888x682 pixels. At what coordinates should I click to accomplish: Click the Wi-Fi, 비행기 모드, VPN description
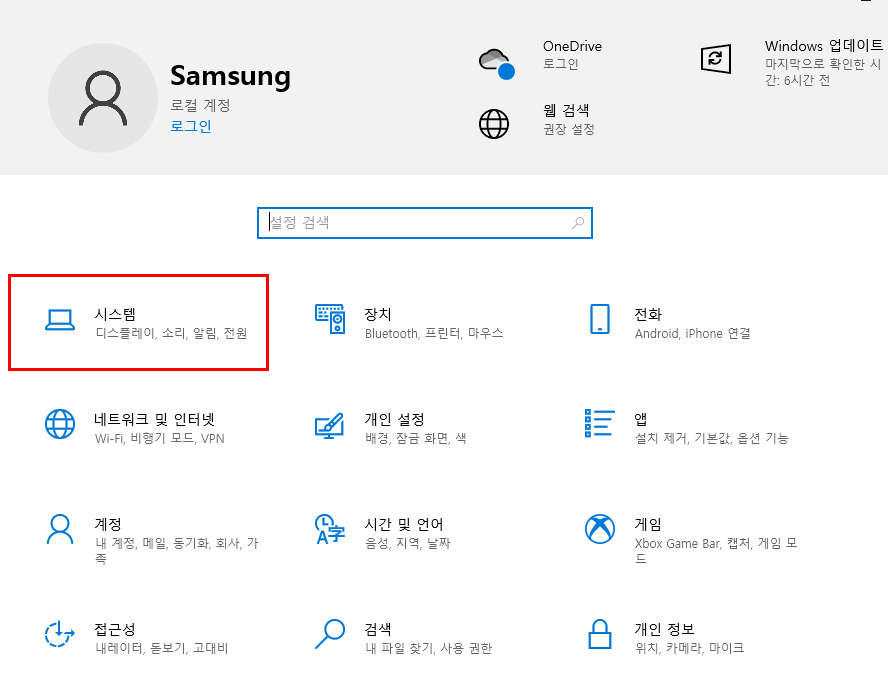click(160, 438)
